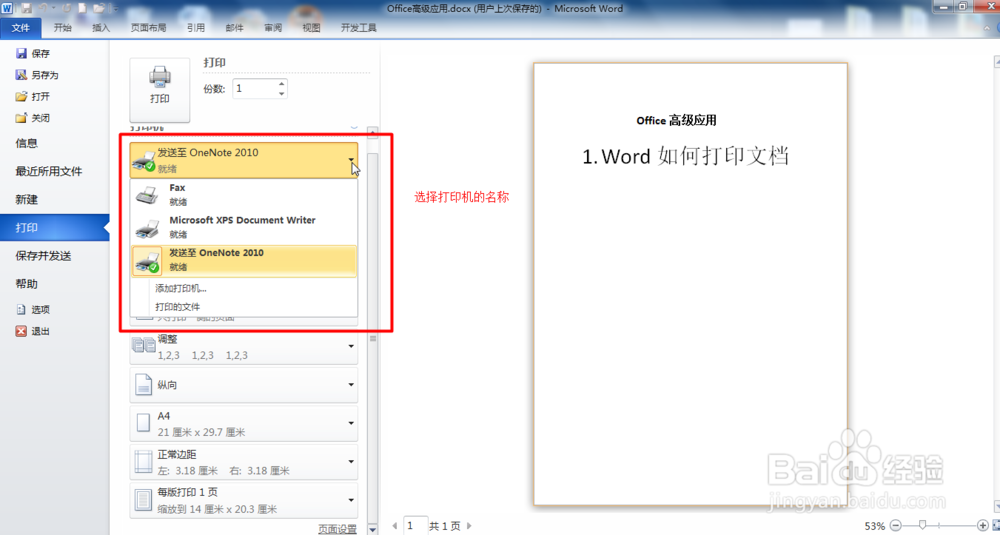Screen dimensions: 1000x535
Task: Click the Undo icon in Quick Access Toolbar
Action: (43, 8)
